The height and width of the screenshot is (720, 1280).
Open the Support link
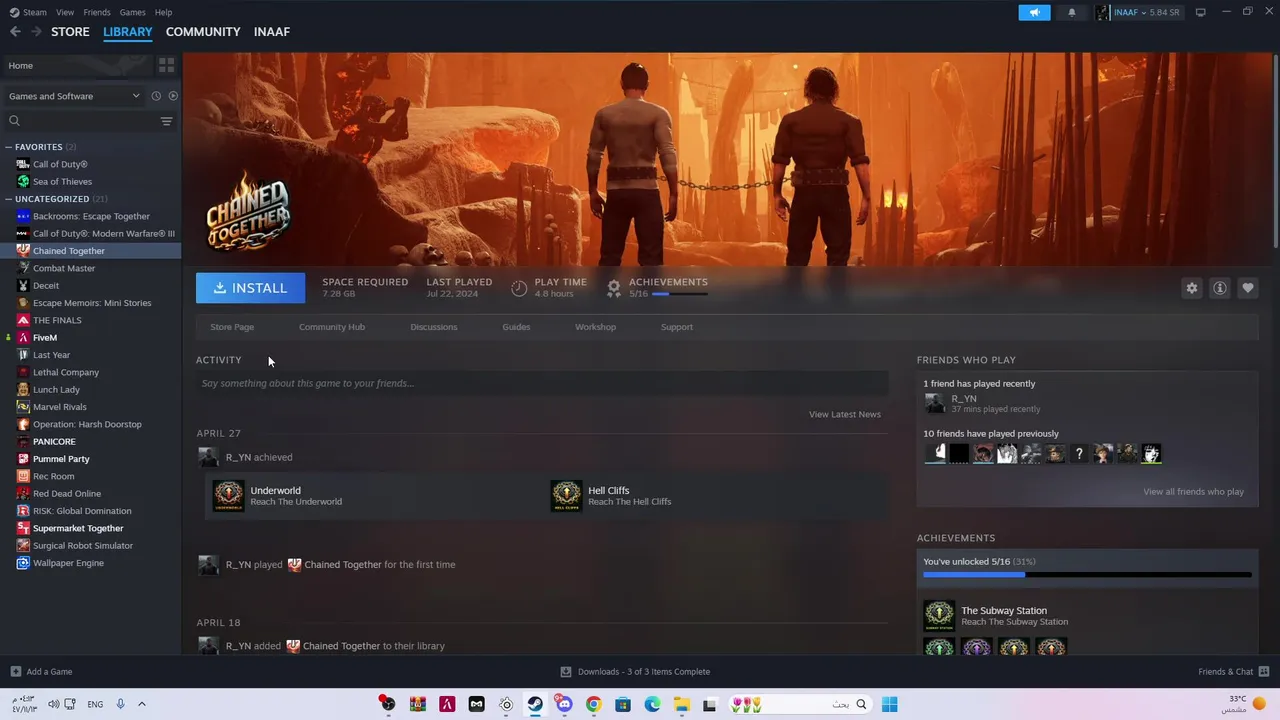tap(677, 327)
